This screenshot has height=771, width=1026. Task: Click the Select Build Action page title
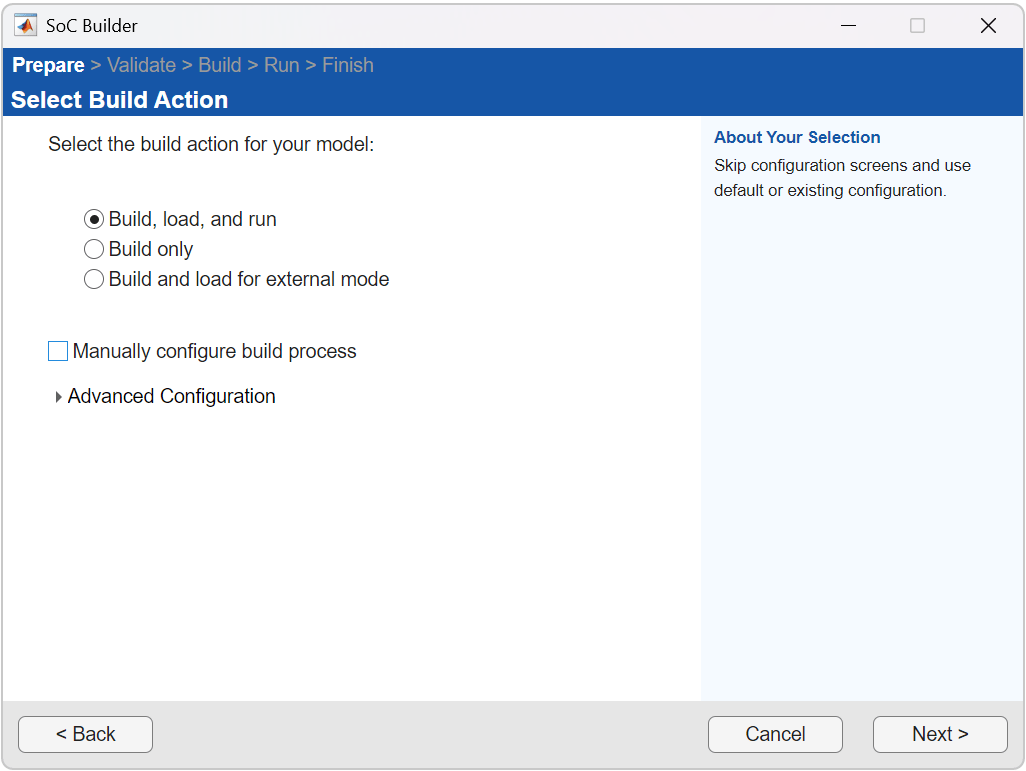pos(119,100)
